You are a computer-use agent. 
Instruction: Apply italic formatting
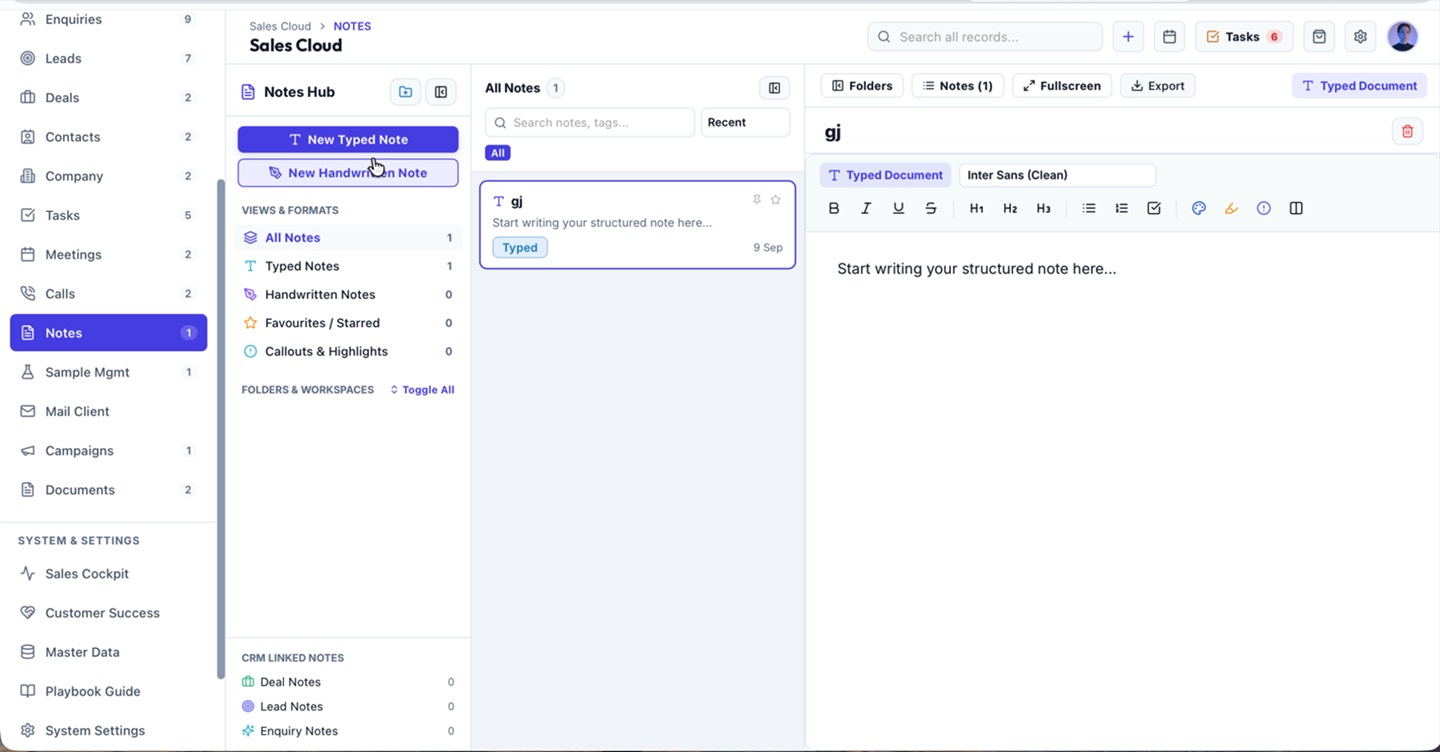pos(866,208)
